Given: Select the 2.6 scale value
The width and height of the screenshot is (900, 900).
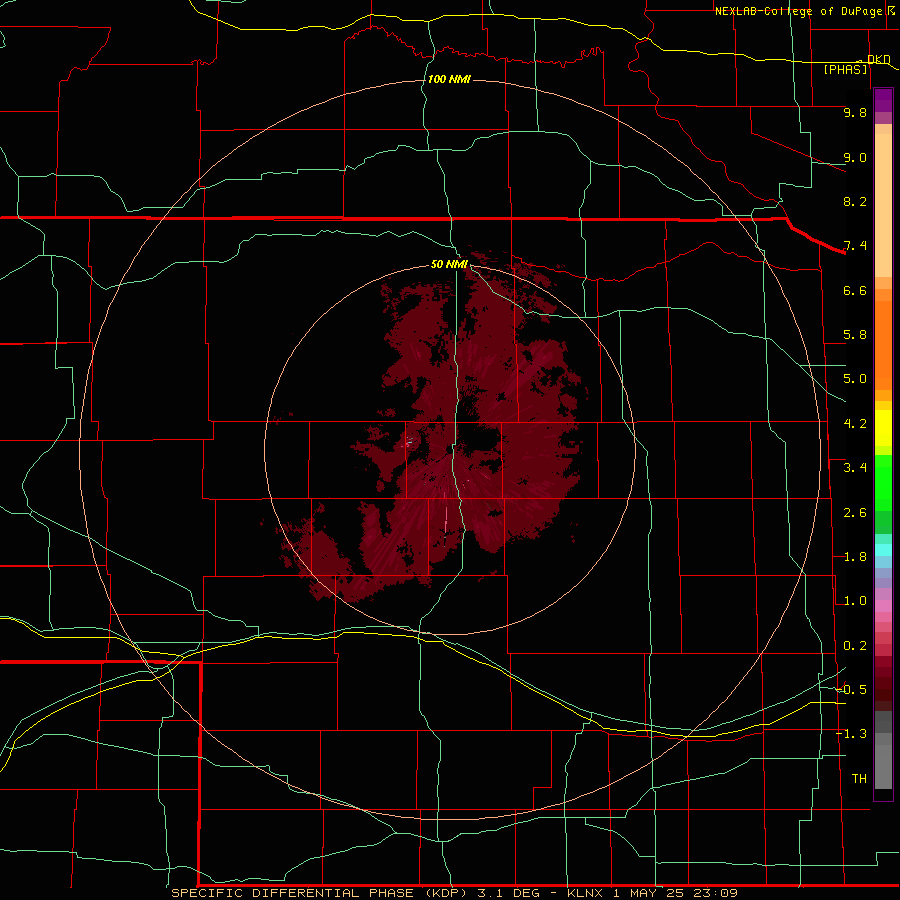Looking at the screenshot, I should pyautogui.click(x=855, y=513).
